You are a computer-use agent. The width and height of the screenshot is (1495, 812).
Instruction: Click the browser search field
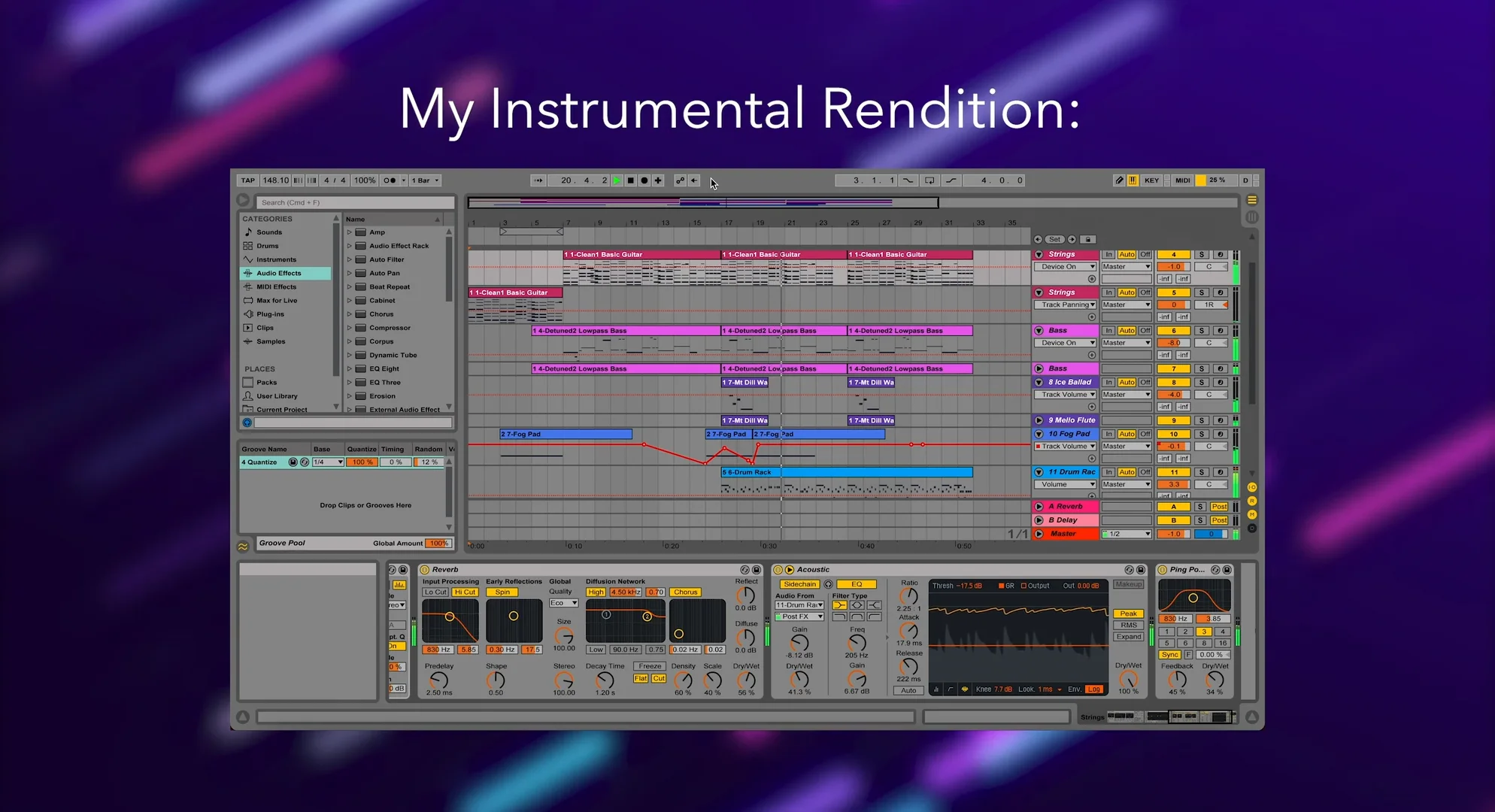pyautogui.click(x=356, y=202)
